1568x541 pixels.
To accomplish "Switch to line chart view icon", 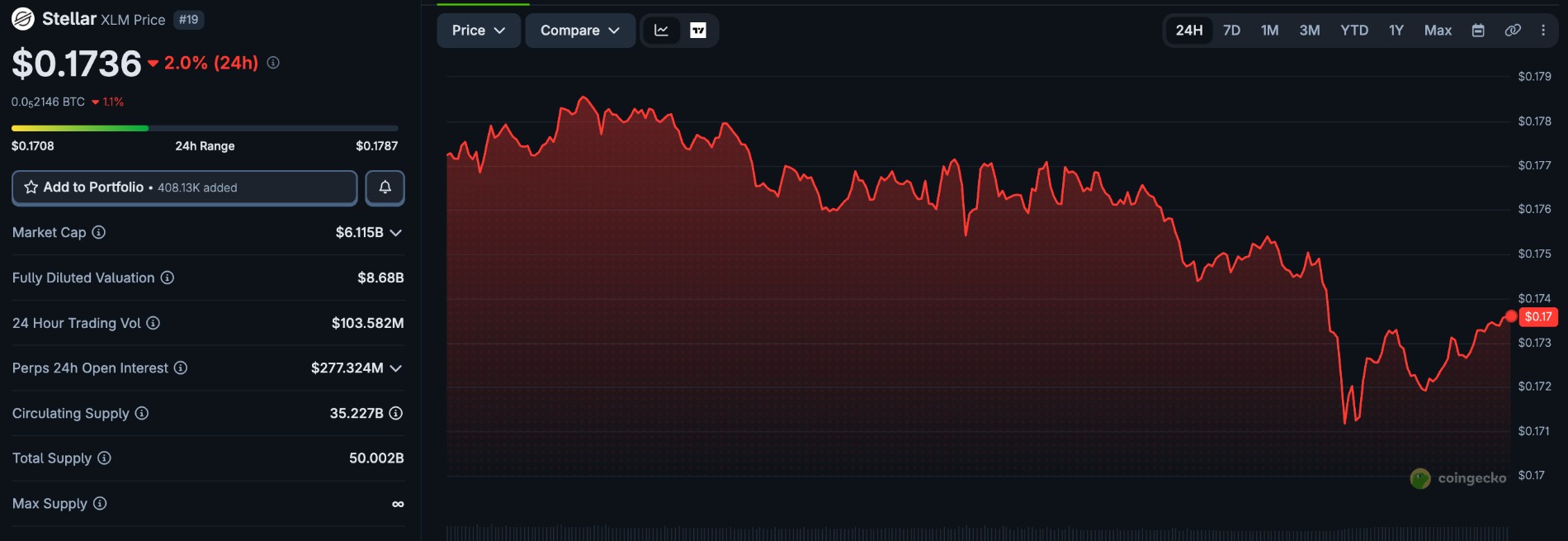I will pos(661,31).
